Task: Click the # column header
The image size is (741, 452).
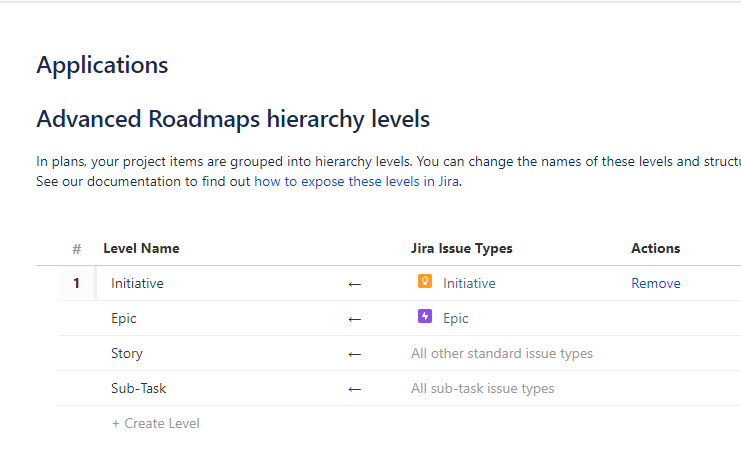Action: 77,249
